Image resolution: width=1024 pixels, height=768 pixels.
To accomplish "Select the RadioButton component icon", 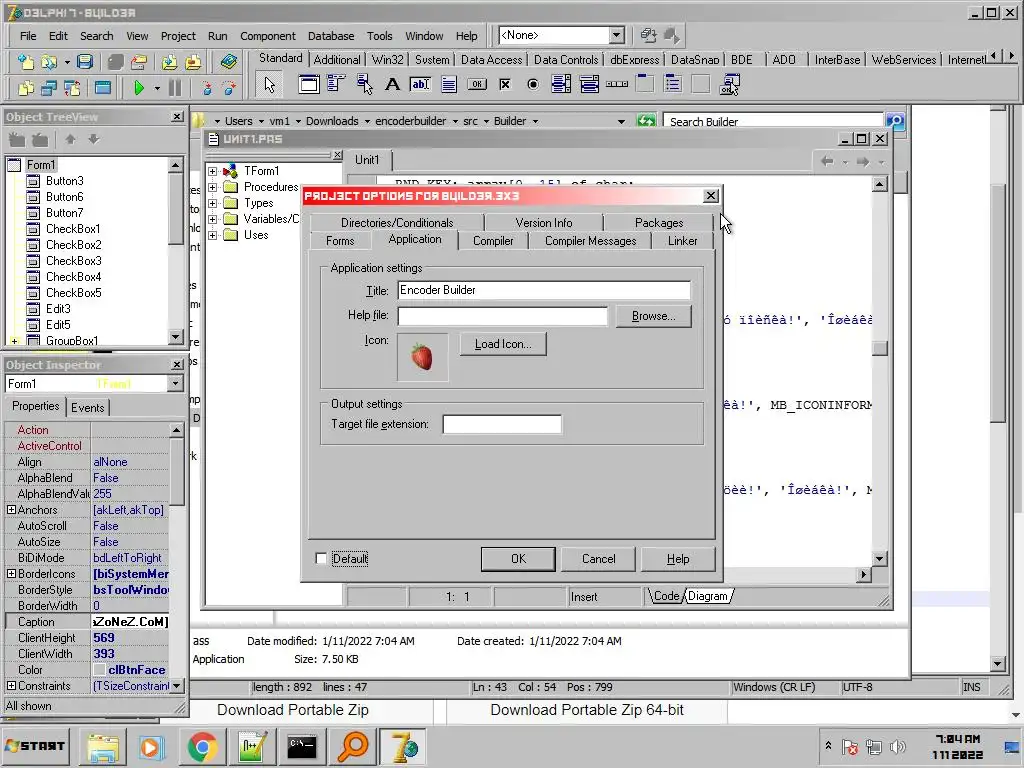I will pos(533,84).
